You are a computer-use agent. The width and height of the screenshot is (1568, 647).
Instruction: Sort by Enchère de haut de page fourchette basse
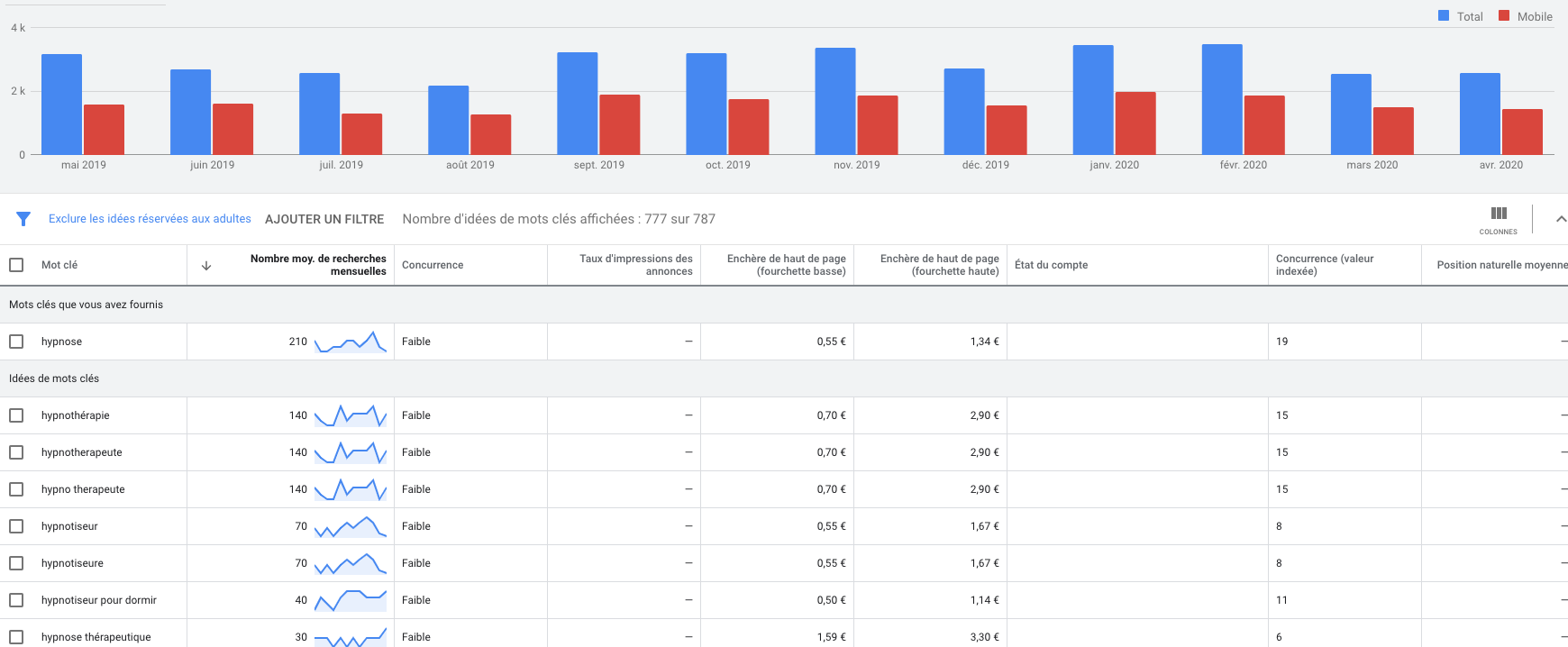pyautogui.click(x=786, y=265)
